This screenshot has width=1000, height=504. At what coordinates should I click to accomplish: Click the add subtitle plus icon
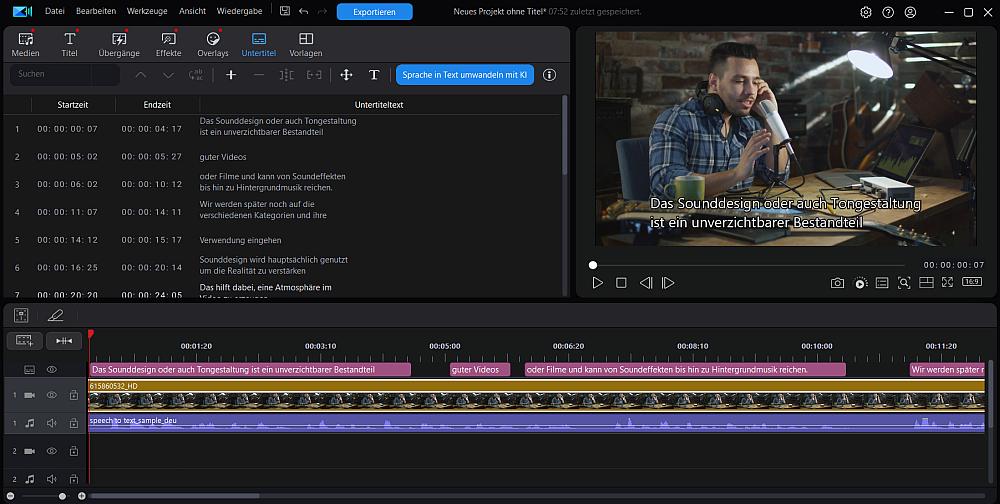231,75
